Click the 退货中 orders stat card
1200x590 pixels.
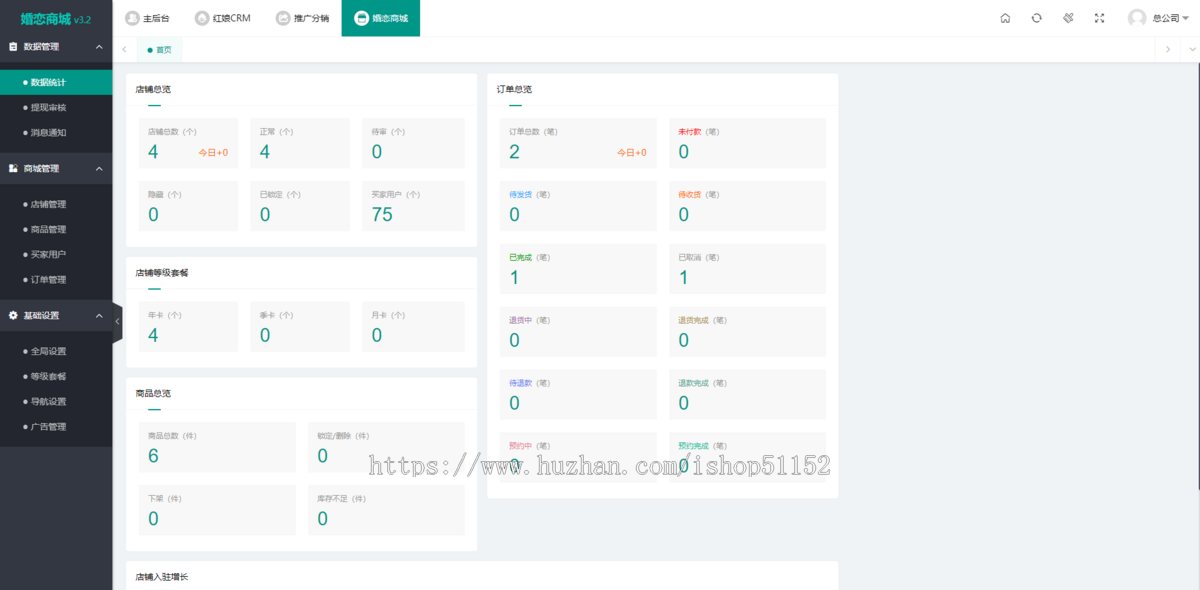[x=578, y=332]
